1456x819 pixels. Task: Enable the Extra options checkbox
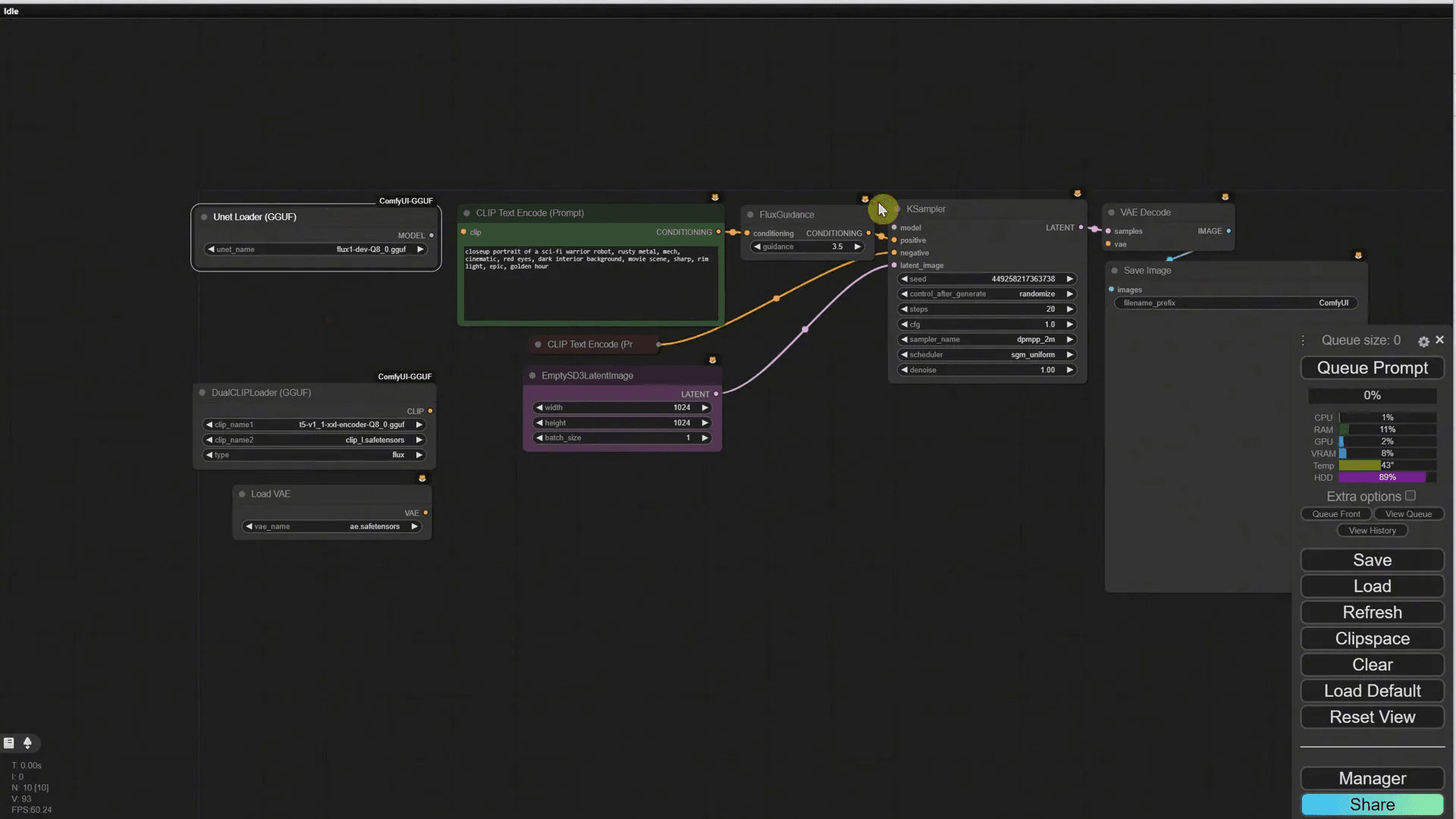click(x=1410, y=496)
